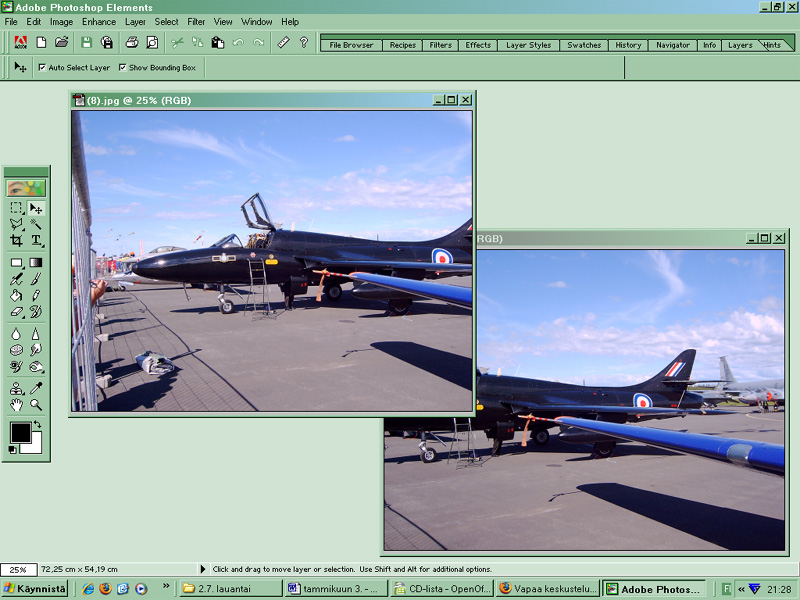Screen dimensions: 800x600
Task: Click the swap colors arrow icon
Action: pyautogui.click(x=37, y=424)
